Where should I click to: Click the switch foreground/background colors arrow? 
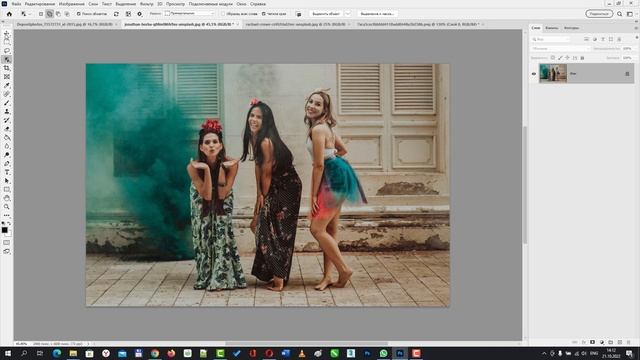[x=9, y=224]
